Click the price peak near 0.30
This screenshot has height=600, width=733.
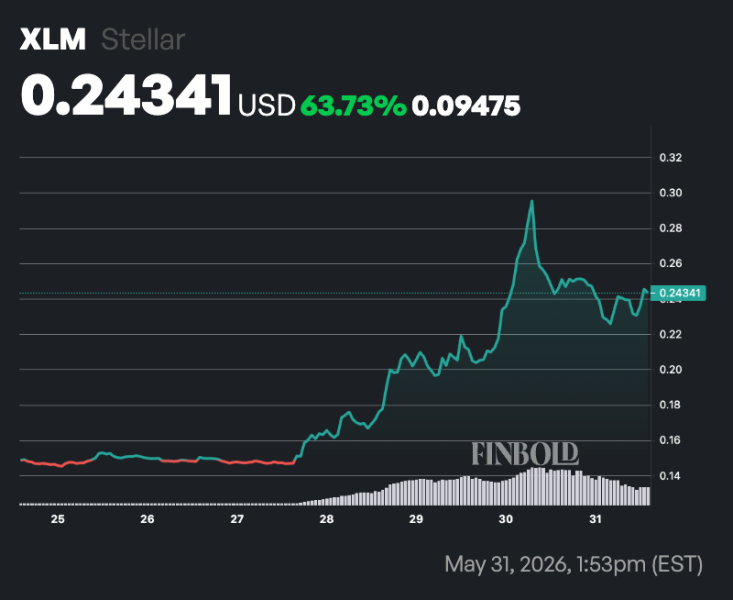point(532,202)
